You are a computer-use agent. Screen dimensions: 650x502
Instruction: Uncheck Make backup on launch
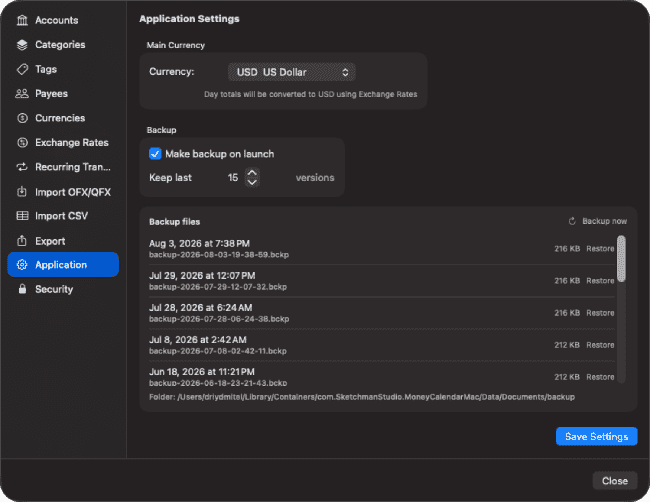[x=155, y=154]
